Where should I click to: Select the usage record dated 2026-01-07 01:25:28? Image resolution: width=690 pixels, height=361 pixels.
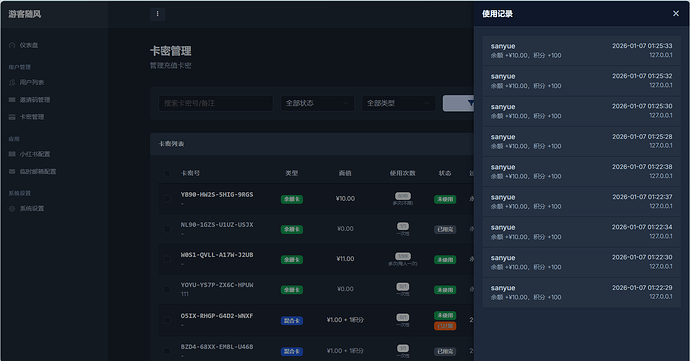581,142
